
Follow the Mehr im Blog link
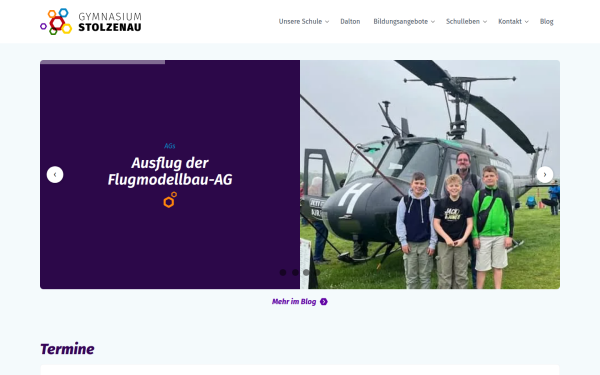tap(294, 302)
